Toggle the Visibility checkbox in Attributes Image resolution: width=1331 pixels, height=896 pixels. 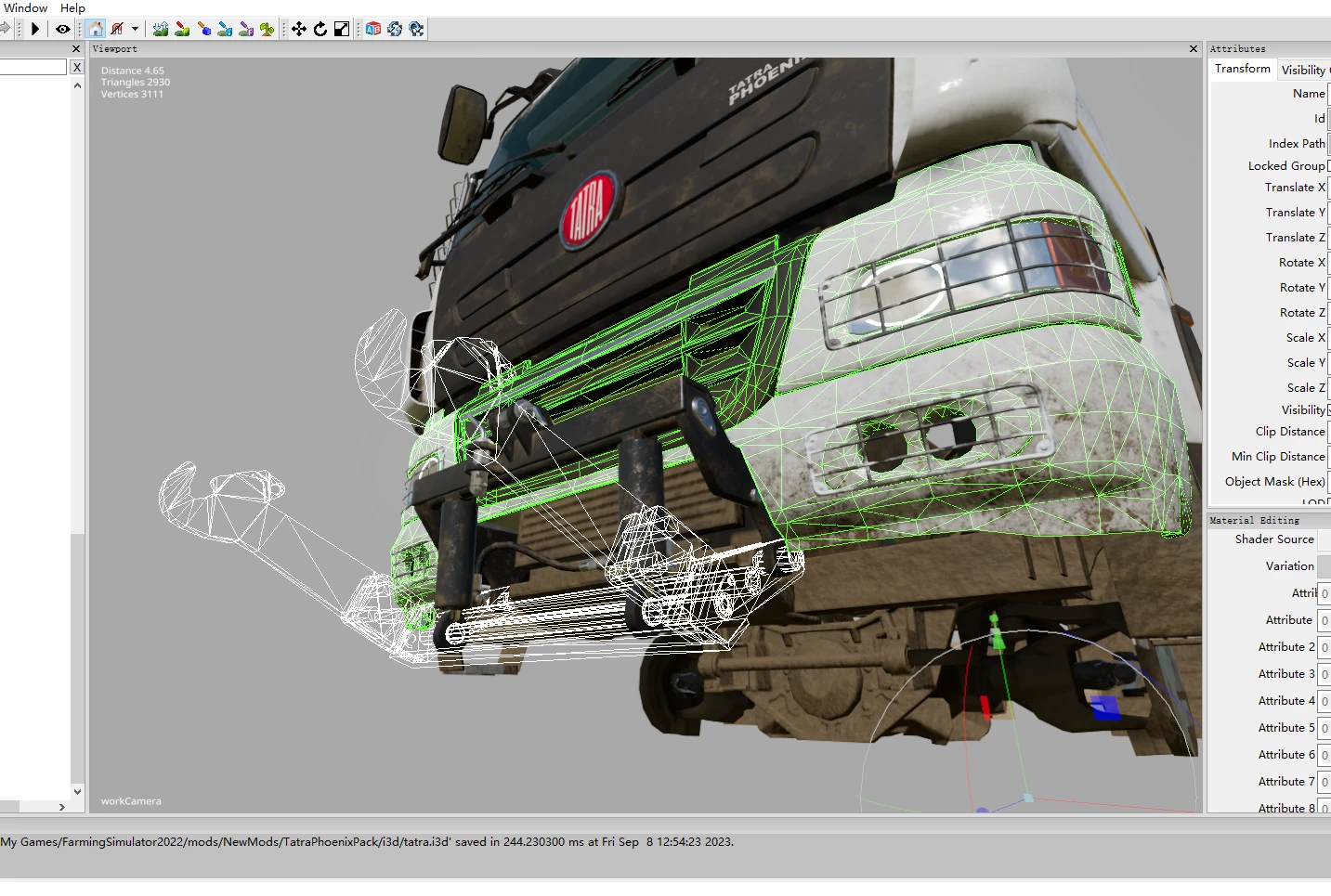click(x=1328, y=410)
